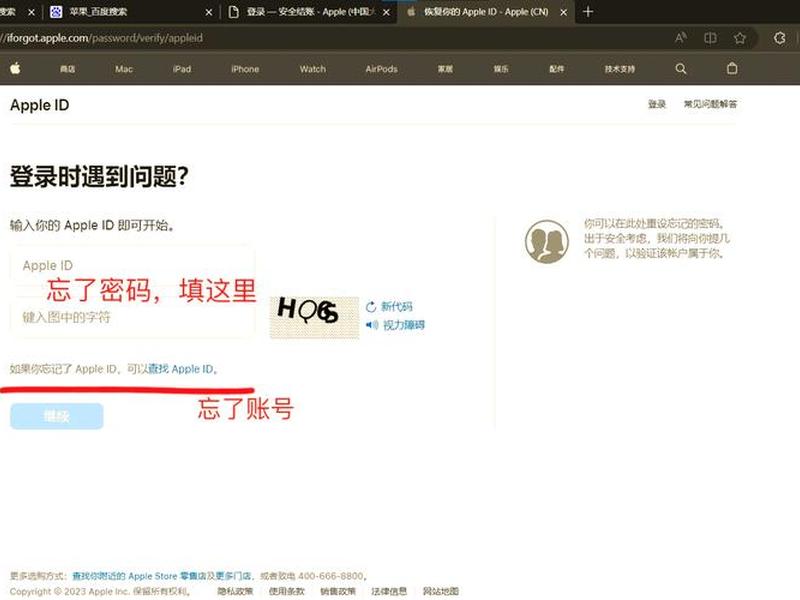800x600 pixels.
Task: Open the Mac menu item
Action: pos(124,69)
